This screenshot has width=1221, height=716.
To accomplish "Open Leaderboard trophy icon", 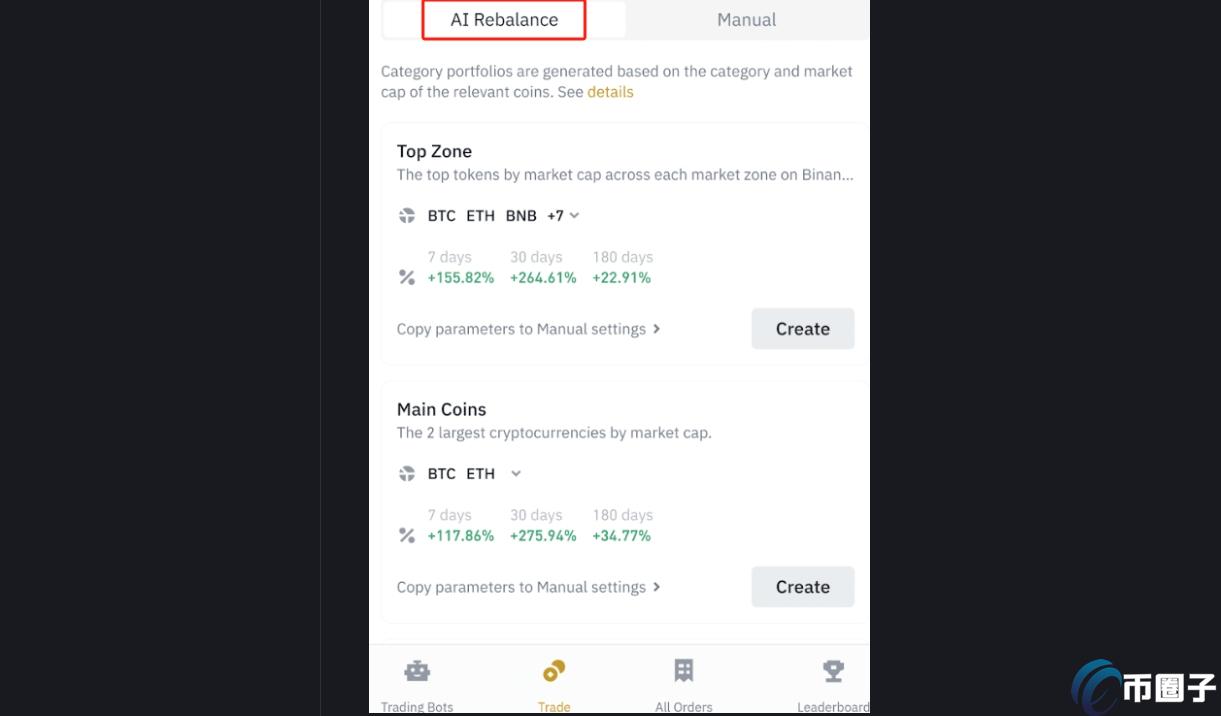I will (833, 670).
